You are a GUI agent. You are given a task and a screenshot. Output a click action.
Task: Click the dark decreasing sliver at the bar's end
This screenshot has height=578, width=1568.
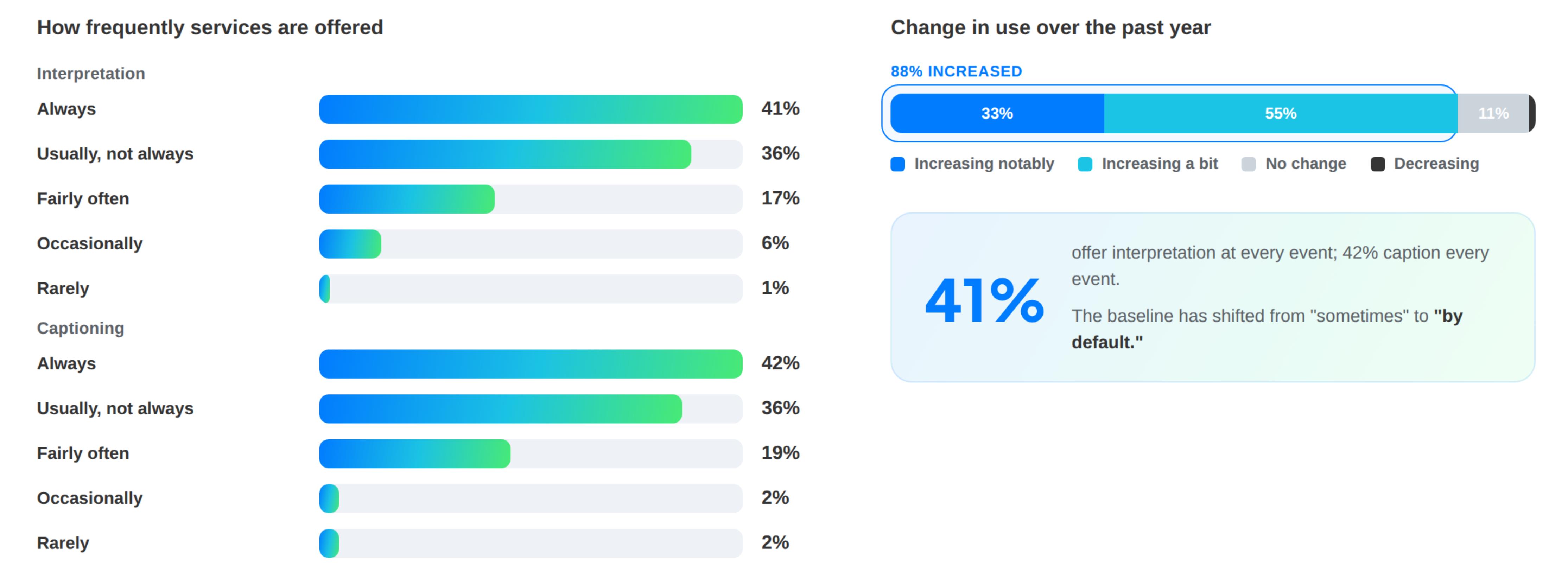pyautogui.click(x=1532, y=113)
